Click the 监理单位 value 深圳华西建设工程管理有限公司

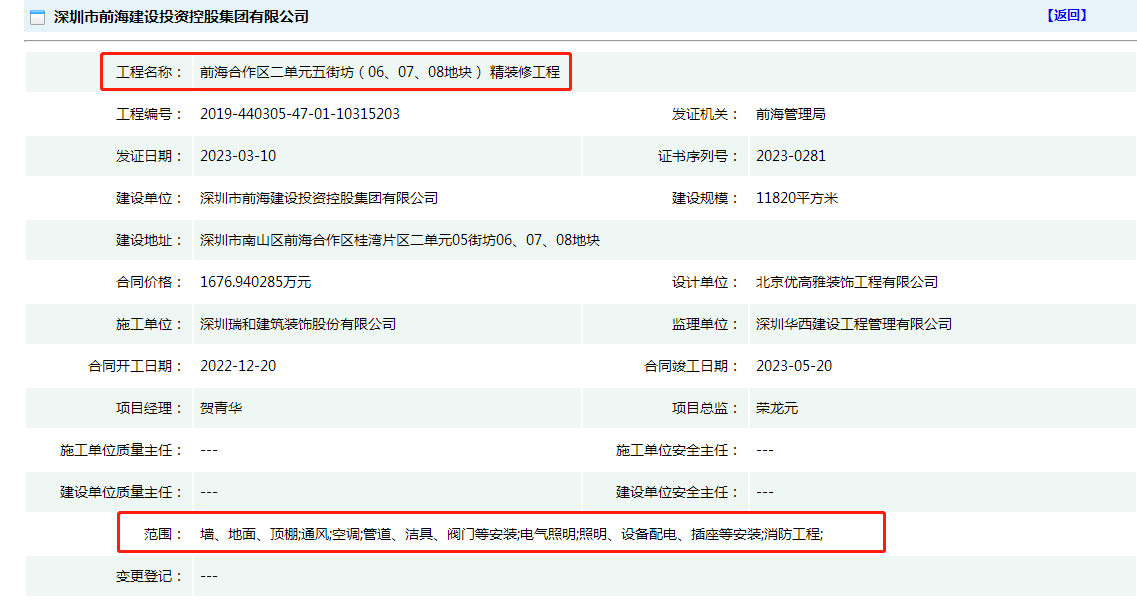[x=853, y=324]
